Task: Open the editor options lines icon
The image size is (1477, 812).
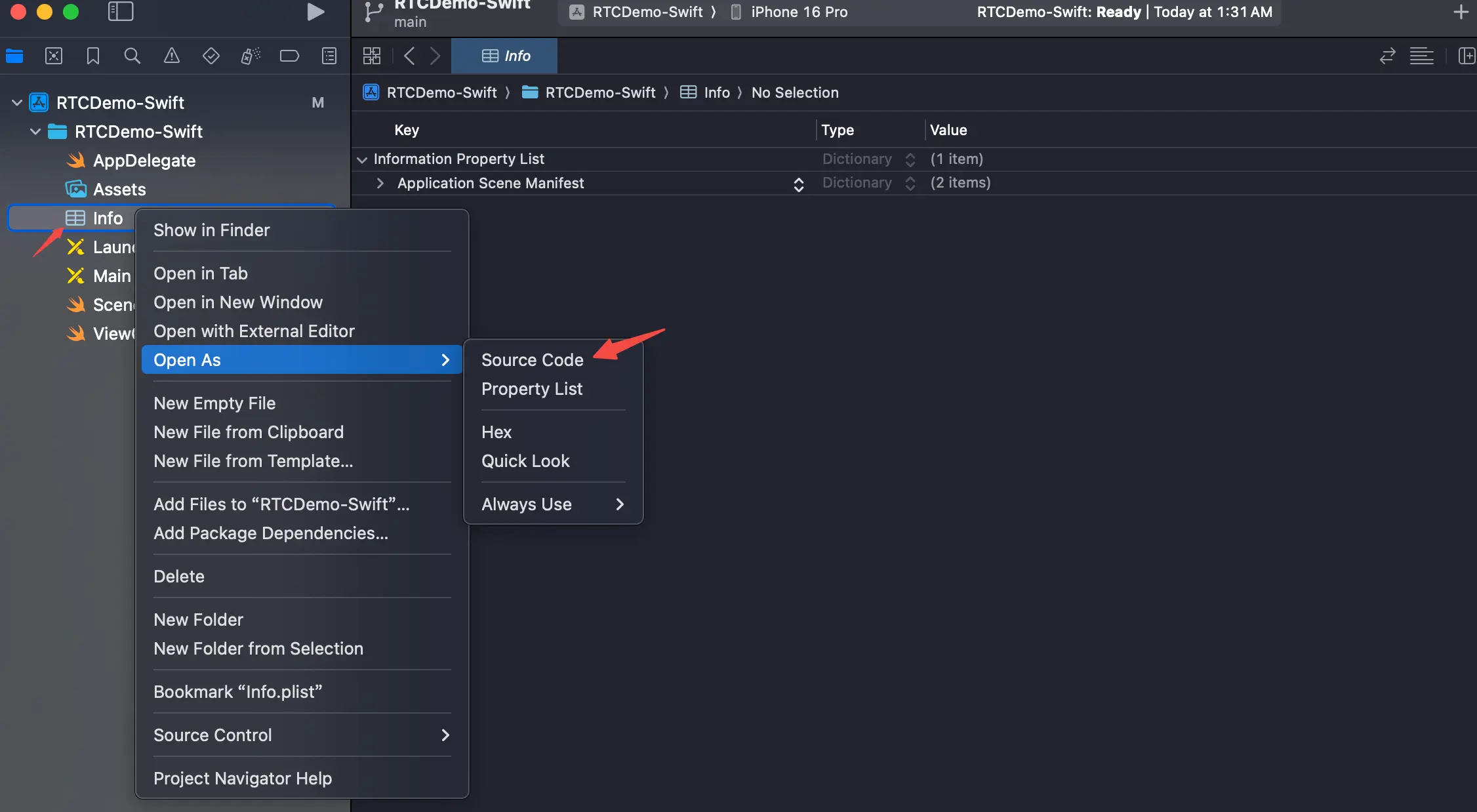Action: (x=1422, y=56)
